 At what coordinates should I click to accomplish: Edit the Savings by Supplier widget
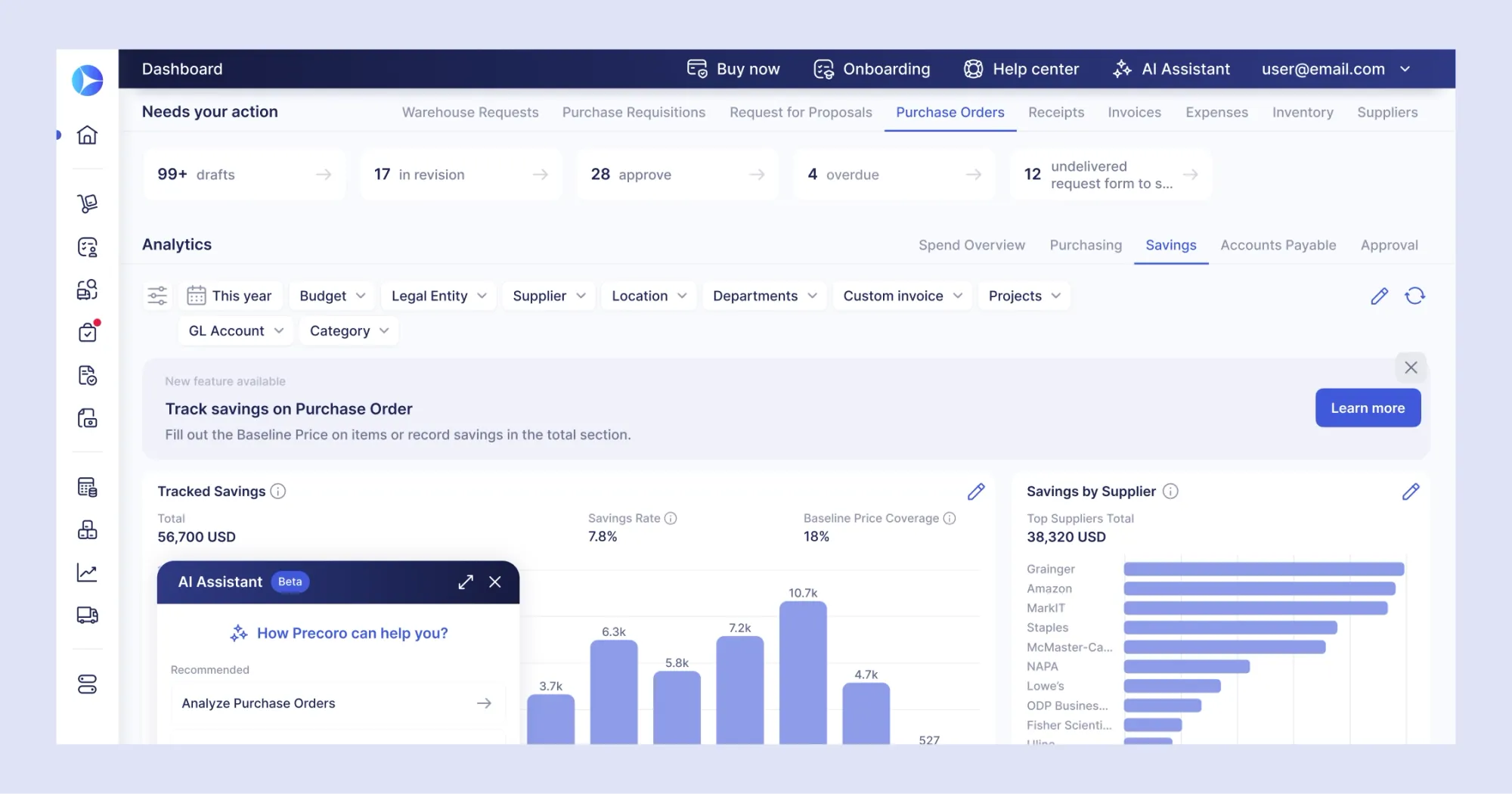click(1411, 492)
